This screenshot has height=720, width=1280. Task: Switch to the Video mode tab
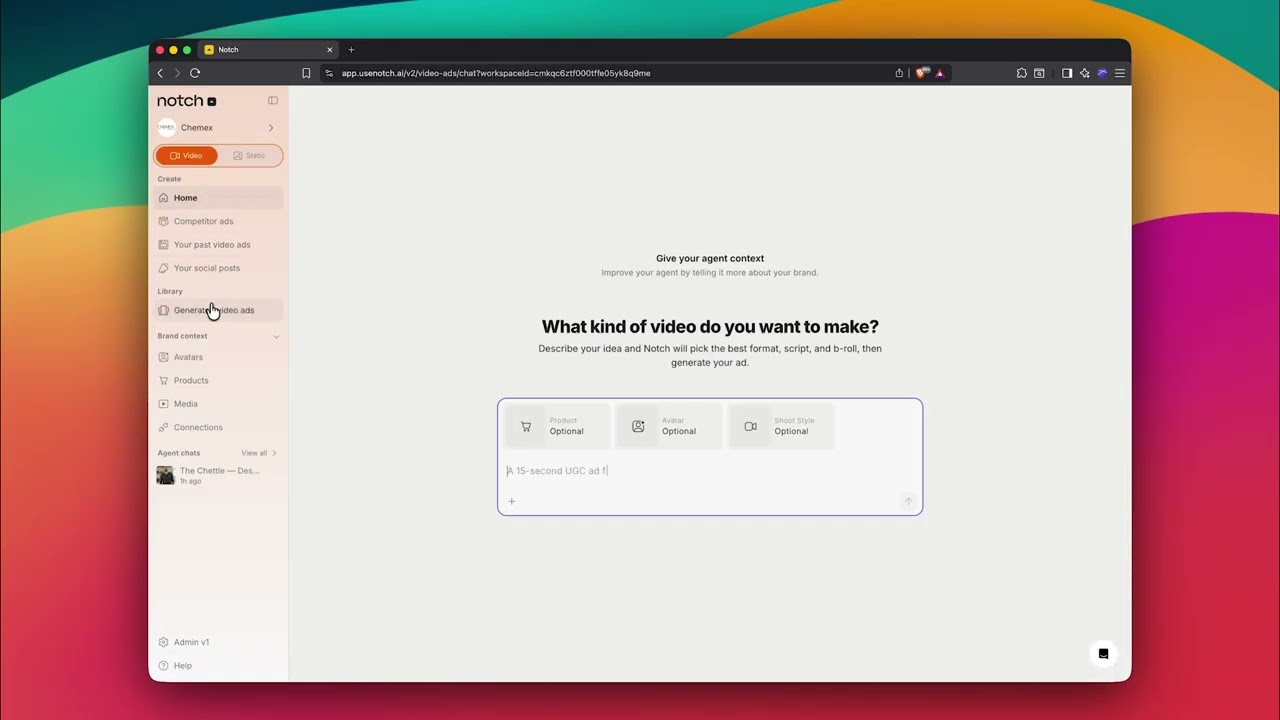point(186,155)
